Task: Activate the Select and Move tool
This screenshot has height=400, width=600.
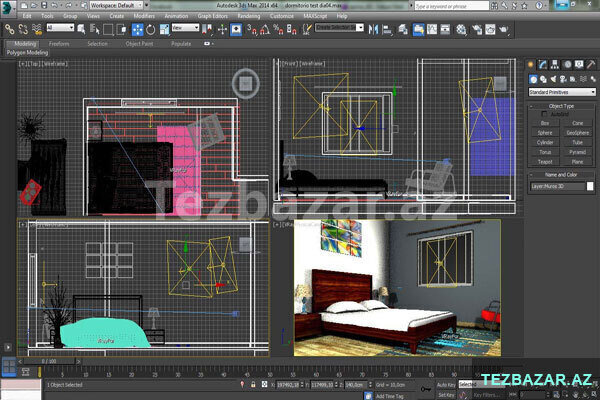Action: click(137, 29)
